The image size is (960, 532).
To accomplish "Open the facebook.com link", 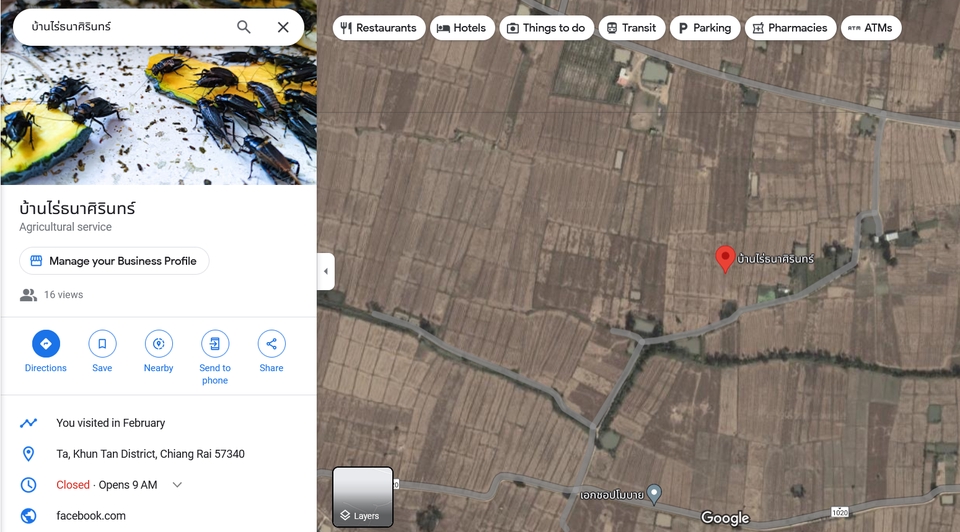I will point(91,515).
